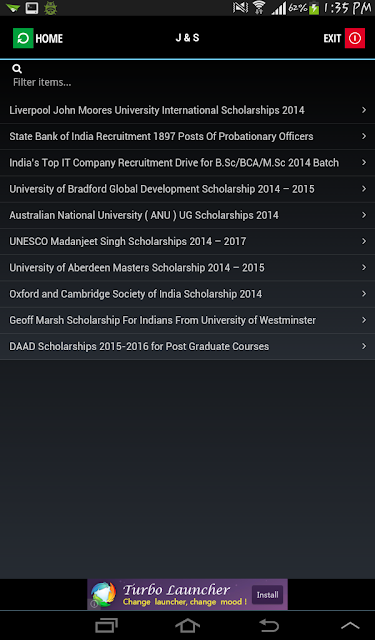Expand the DAAD Scholarships entry chevron
The width and height of the screenshot is (375, 640).
click(x=364, y=346)
